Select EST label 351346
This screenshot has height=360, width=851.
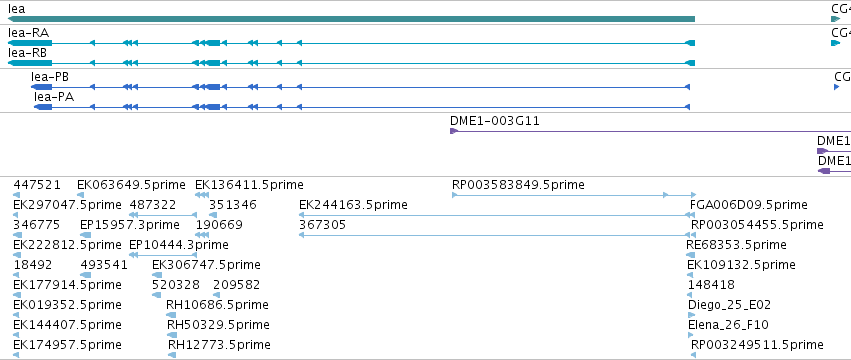point(233,205)
